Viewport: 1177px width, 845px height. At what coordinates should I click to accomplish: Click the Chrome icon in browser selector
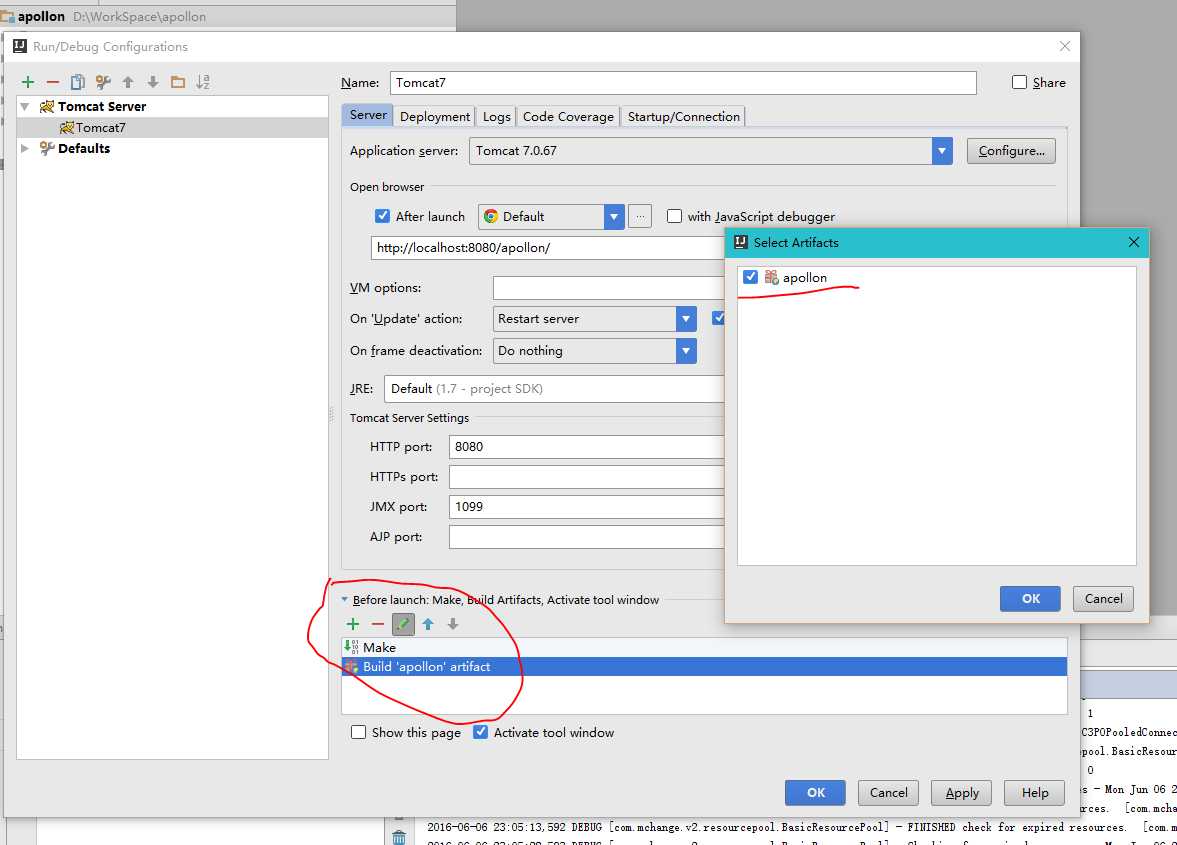pos(491,216)
